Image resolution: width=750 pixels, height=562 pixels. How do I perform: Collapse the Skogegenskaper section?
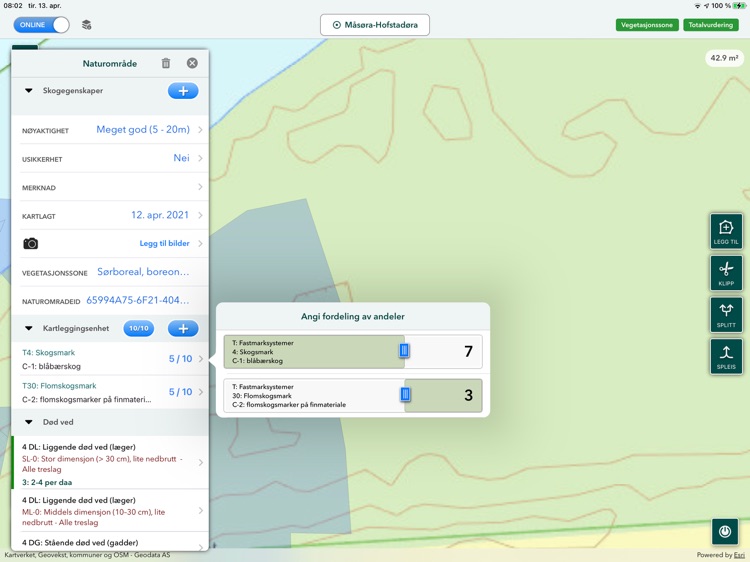click(29, 90)
